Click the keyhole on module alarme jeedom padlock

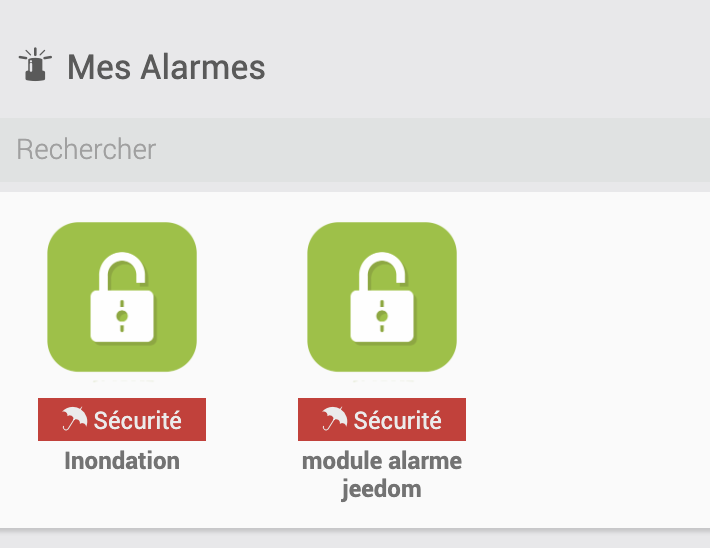click(x=381, y=316)
